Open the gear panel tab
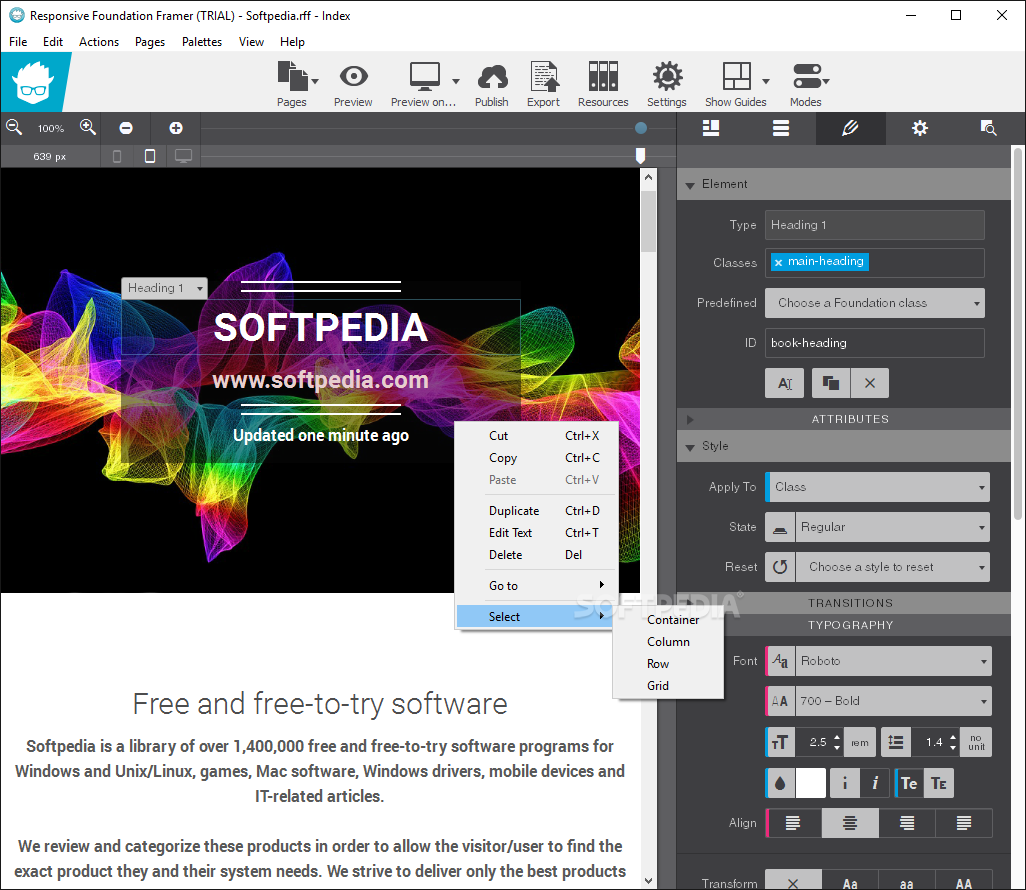This screenshot has height=890, width=1026. coord(920,128)
